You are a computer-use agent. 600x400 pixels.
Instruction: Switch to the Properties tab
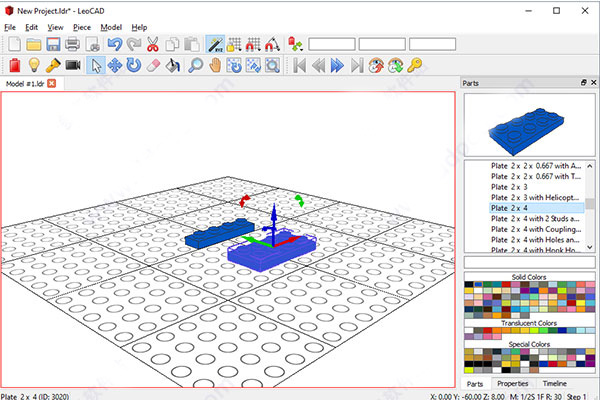(x=513, y=383)
